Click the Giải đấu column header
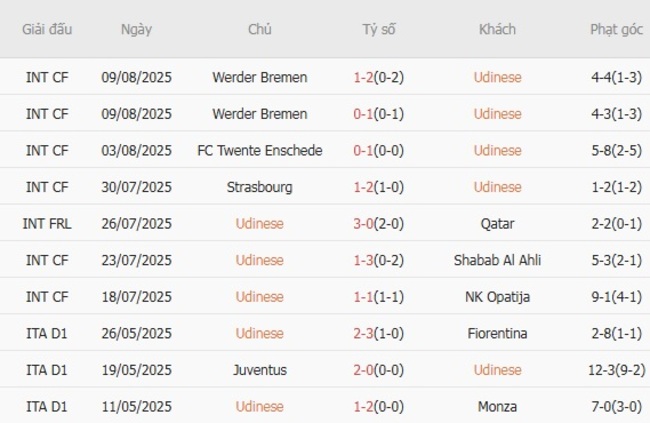 point(47,29)
